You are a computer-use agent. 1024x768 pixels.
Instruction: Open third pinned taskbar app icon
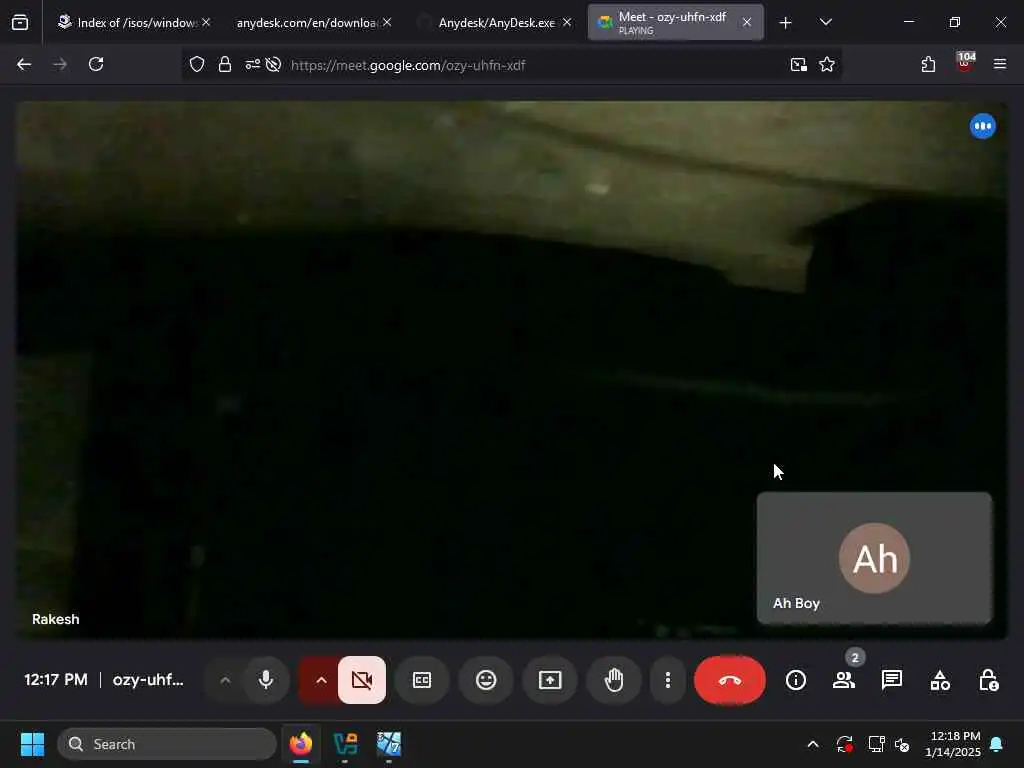[389, 744]
